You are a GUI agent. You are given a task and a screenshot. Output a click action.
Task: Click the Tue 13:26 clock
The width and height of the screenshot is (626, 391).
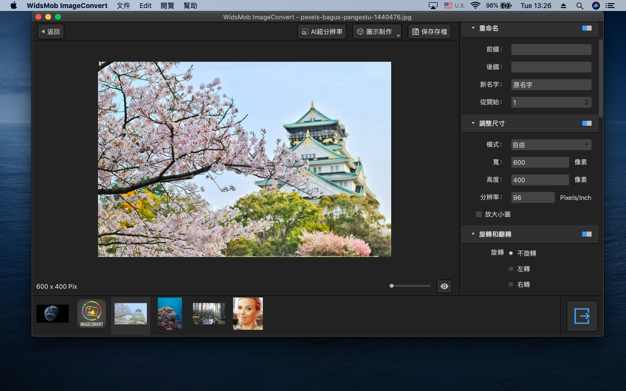point(536,6)
